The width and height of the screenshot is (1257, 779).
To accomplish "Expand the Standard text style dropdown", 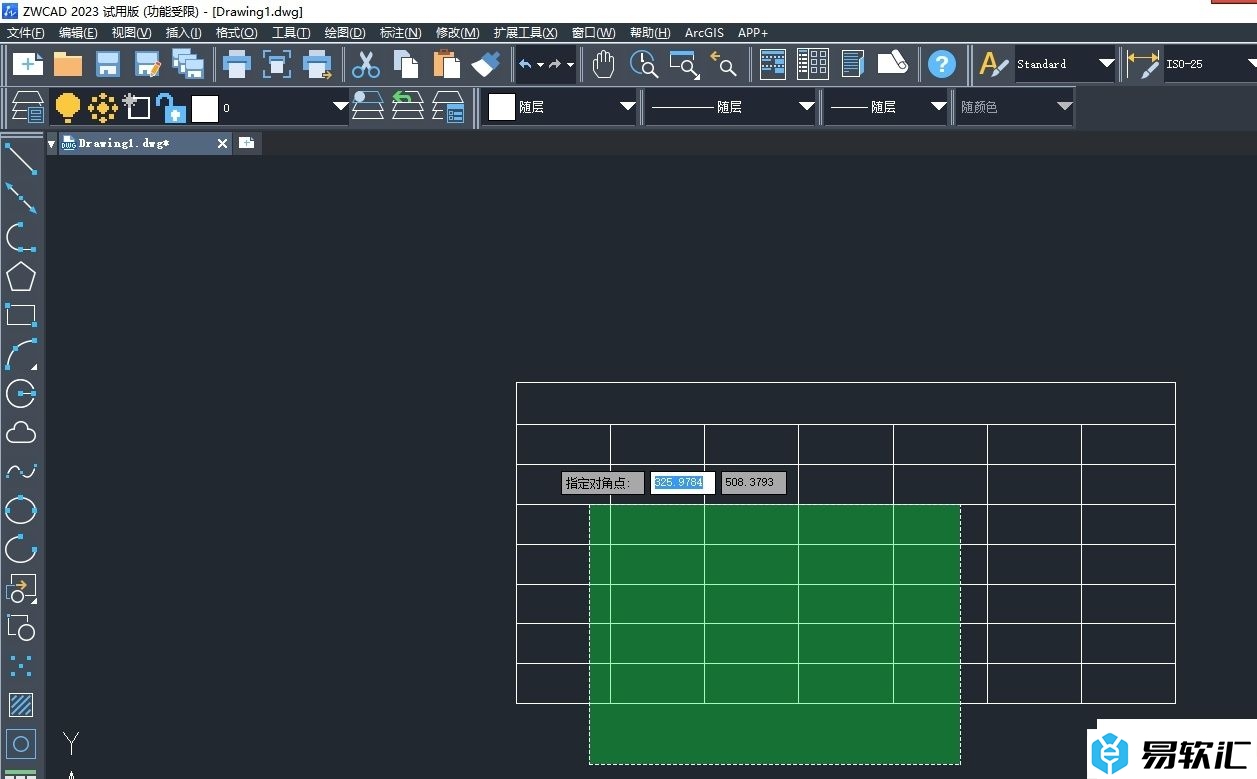I will 1106,64.
